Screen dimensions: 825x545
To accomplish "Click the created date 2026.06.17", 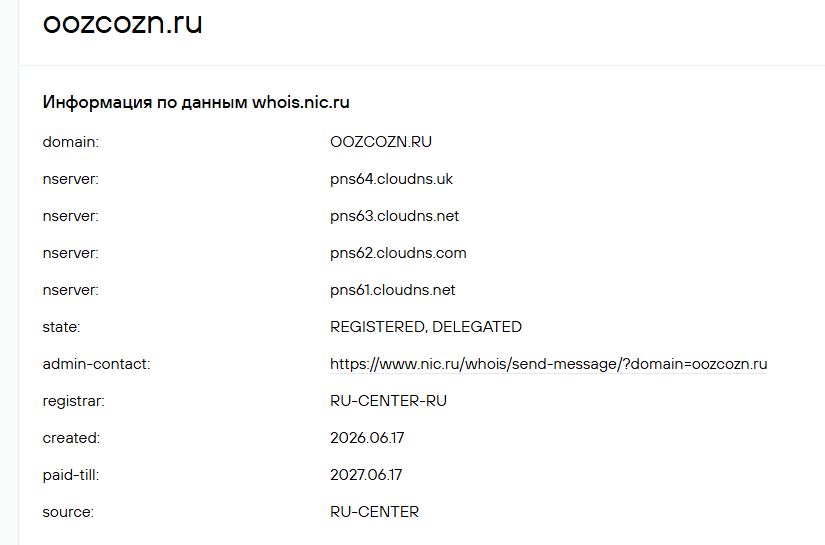I will 367,438.
